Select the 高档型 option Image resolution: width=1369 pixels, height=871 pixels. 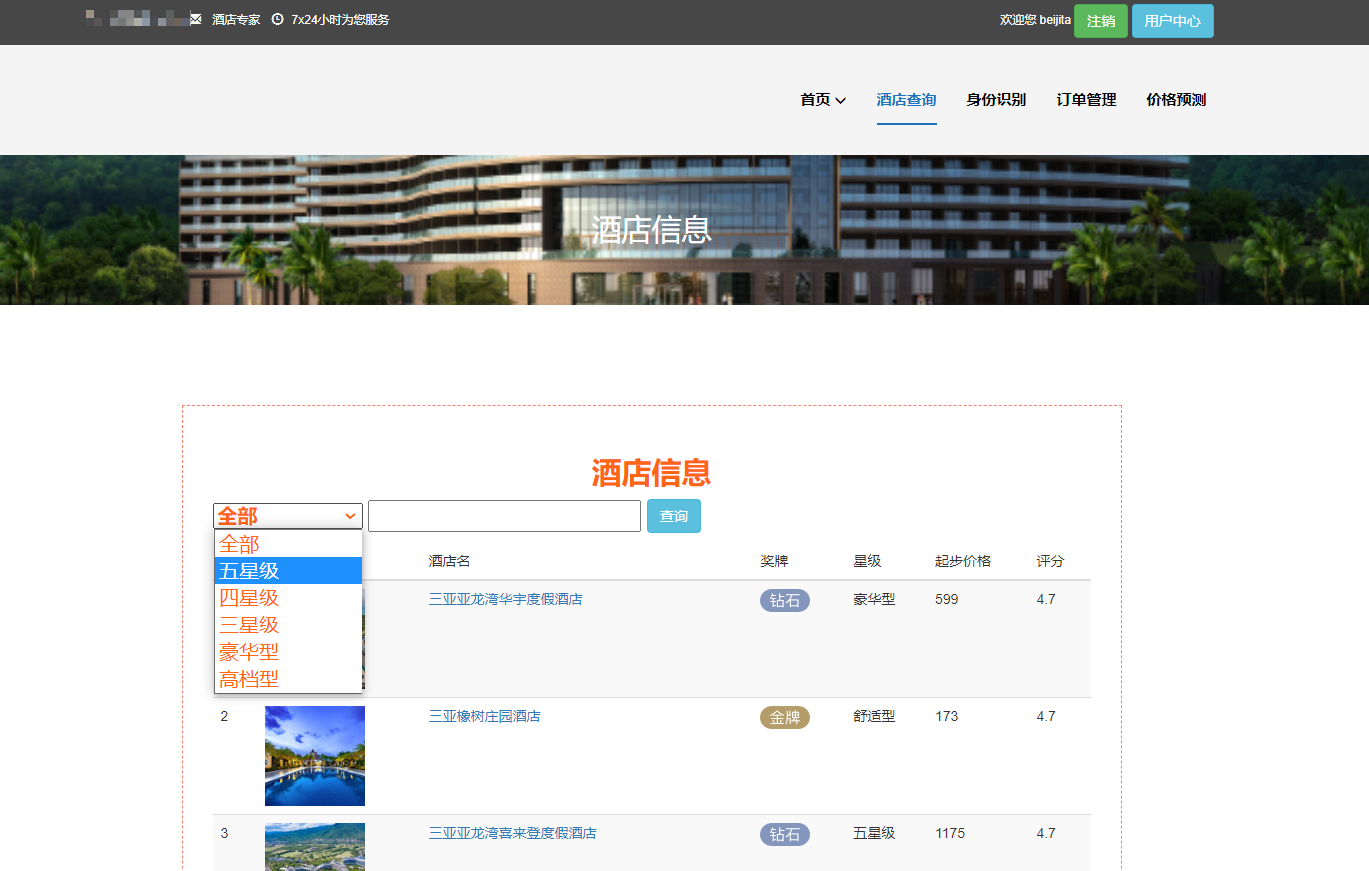click(x=288, y=679)
